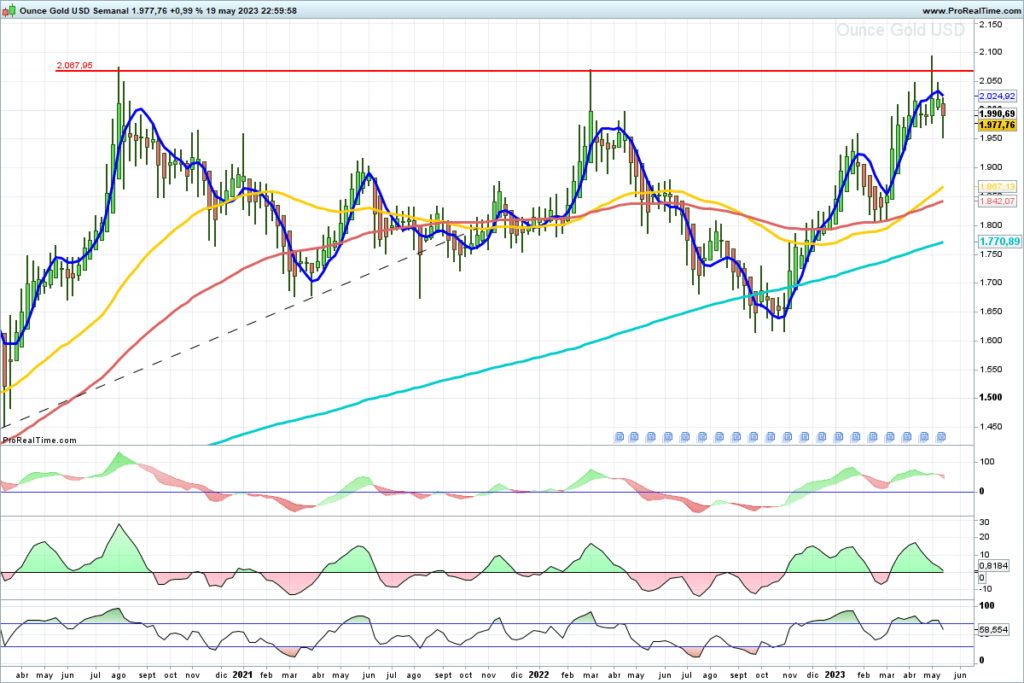Click the '1.600' price axis label
1024x683 pixels.
click(991, 340)
